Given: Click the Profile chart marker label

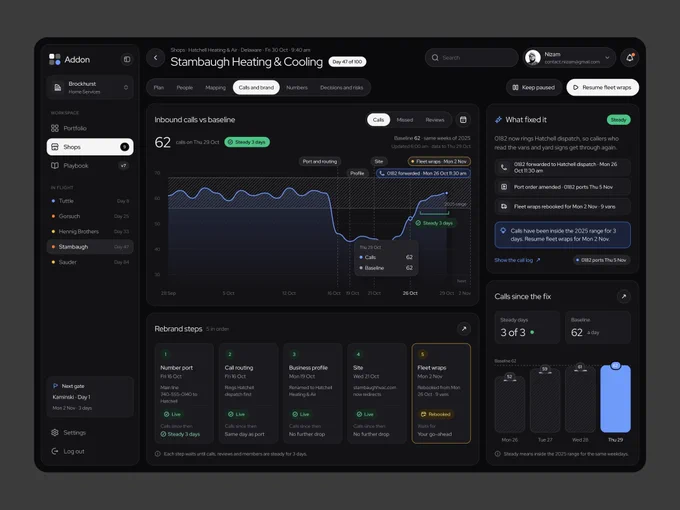Looking at the screenshot, I should point(357,173).
